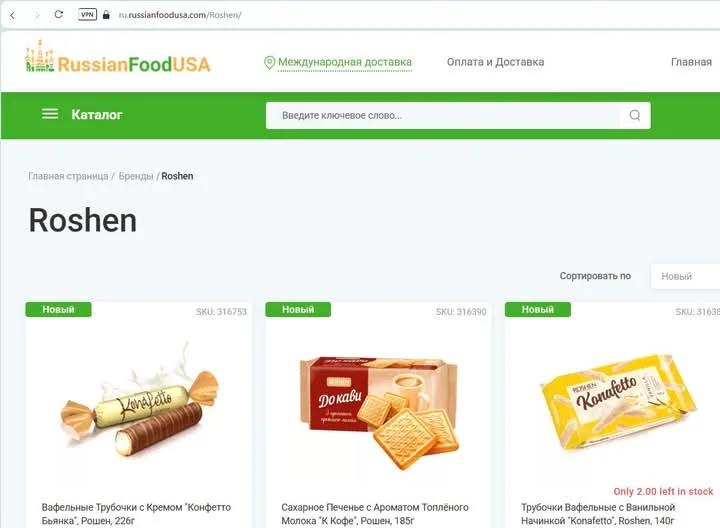Reload the page with refresh icon
Viewport: 720px width, 528px height.
point(59,15)
